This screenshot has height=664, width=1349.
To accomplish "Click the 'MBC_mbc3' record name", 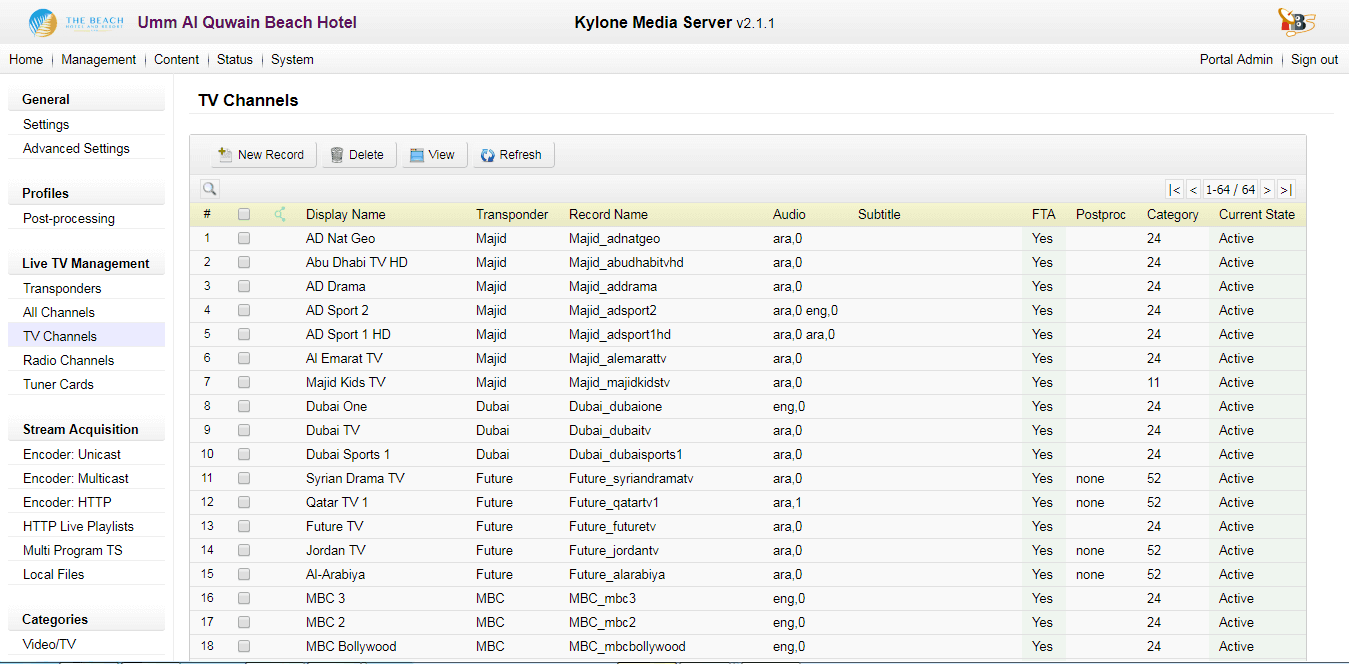I will pos(602,598).
